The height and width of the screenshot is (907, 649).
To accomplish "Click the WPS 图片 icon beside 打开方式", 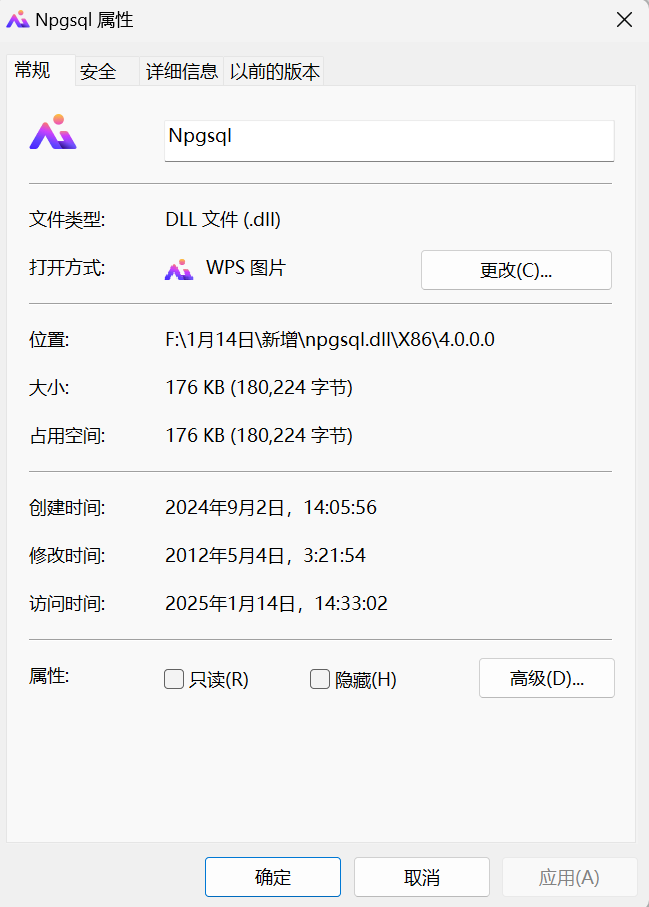I will tap(179, 269).
